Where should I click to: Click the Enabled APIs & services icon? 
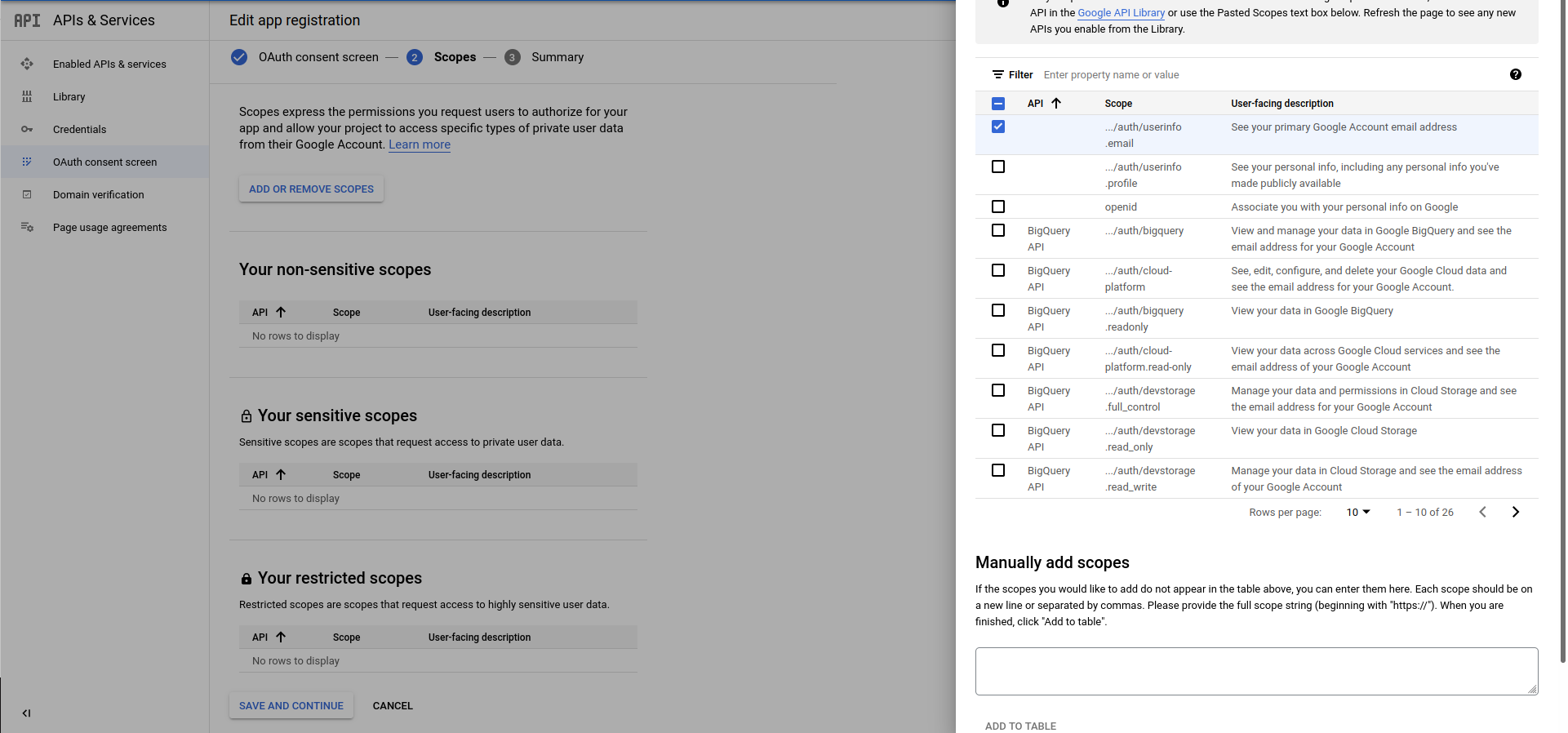click(x=27, y=64)
